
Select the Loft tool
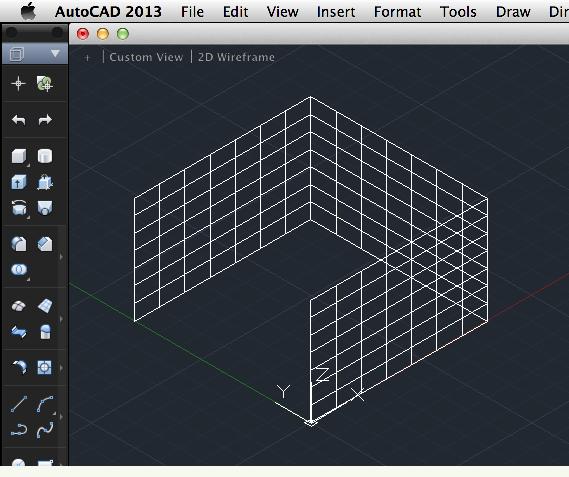point(45,208)
